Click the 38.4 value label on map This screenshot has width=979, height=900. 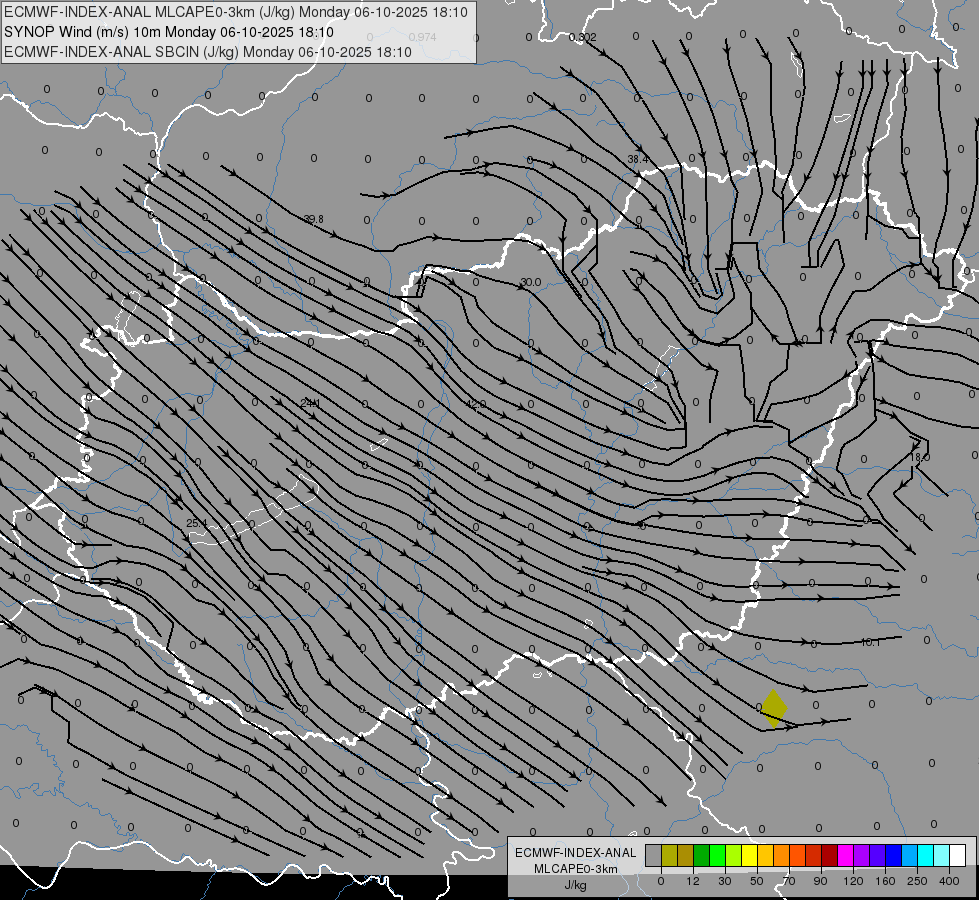click(637, 159)
